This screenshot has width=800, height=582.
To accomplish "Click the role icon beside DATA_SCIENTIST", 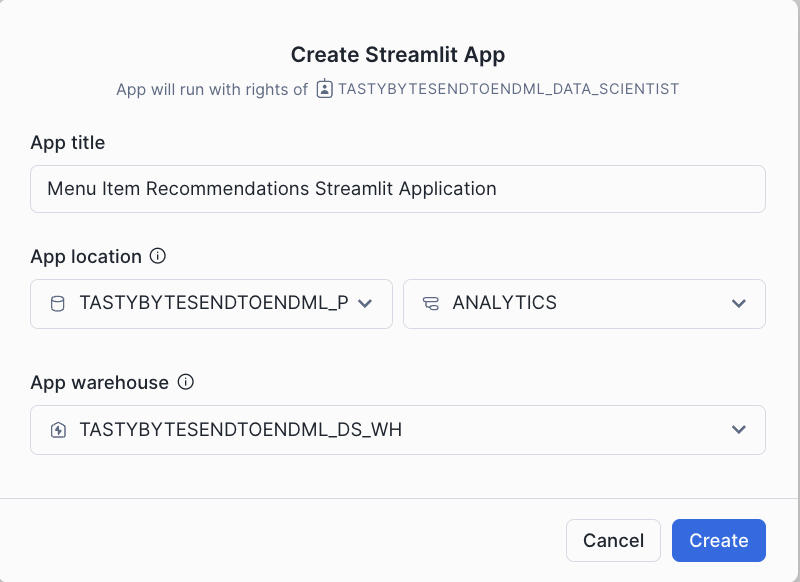I will [324, 89].
